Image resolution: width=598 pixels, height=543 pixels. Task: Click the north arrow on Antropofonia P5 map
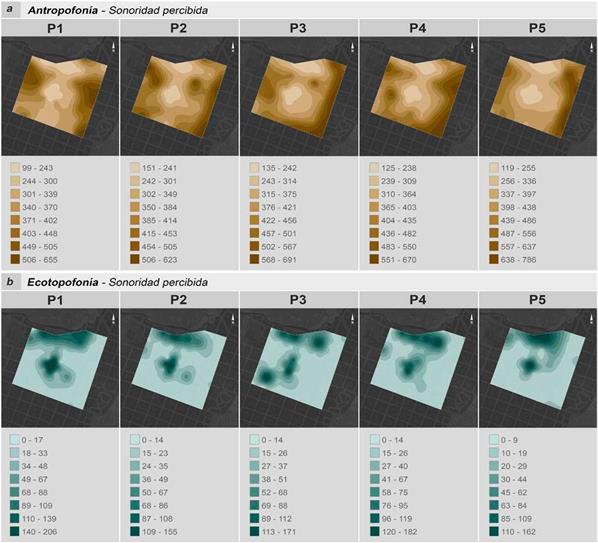click(x=592, y=47)
